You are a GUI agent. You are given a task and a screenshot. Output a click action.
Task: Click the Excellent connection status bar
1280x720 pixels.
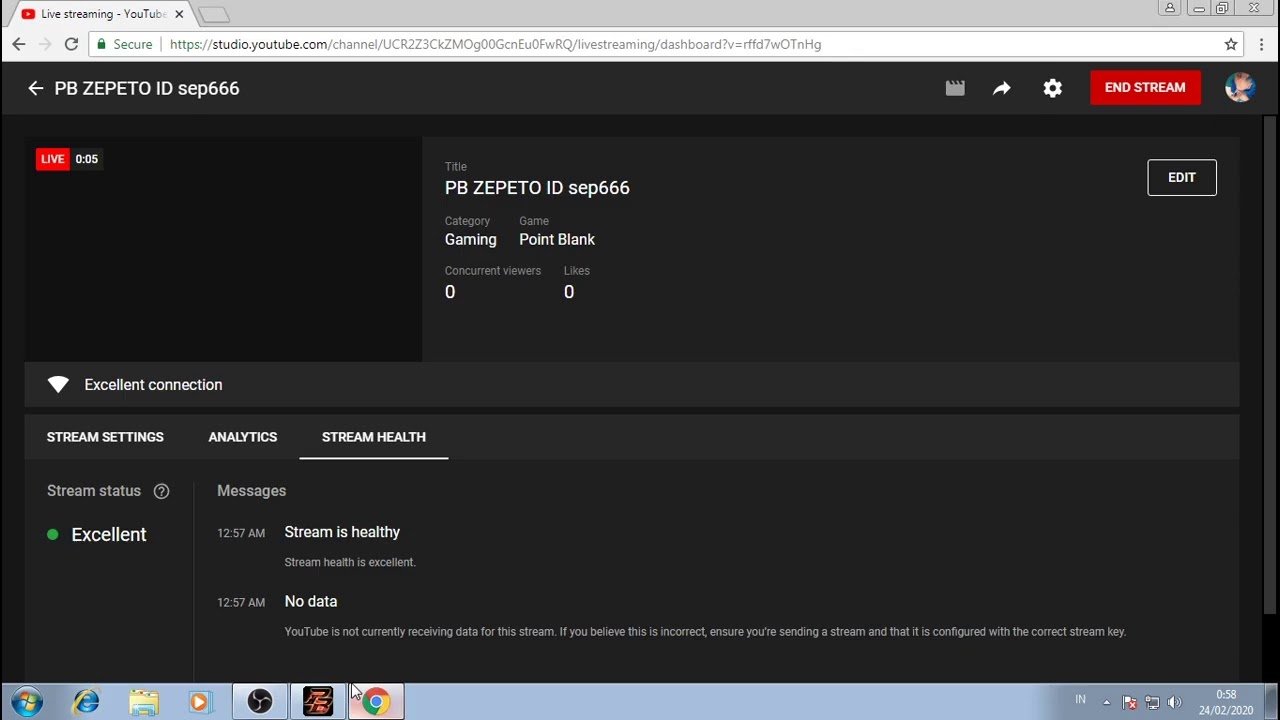[x=632, y=385]
